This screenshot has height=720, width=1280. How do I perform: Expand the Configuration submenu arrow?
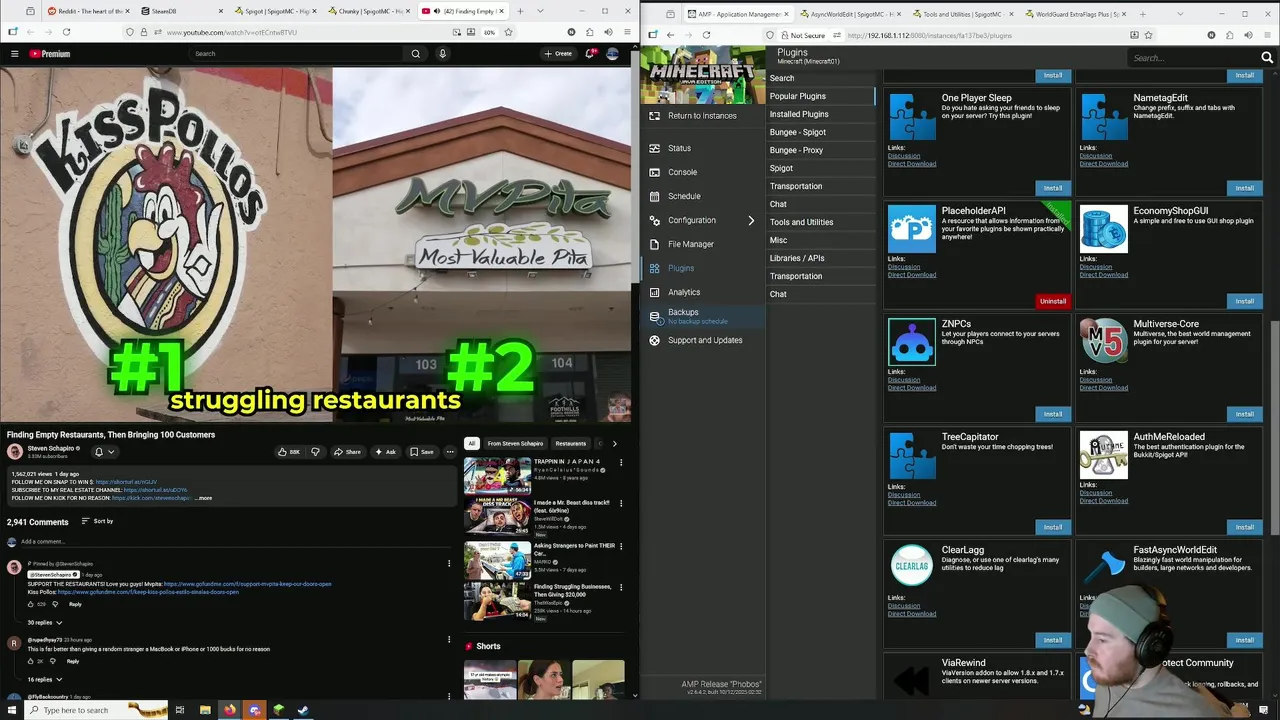(x=751, y=220)
